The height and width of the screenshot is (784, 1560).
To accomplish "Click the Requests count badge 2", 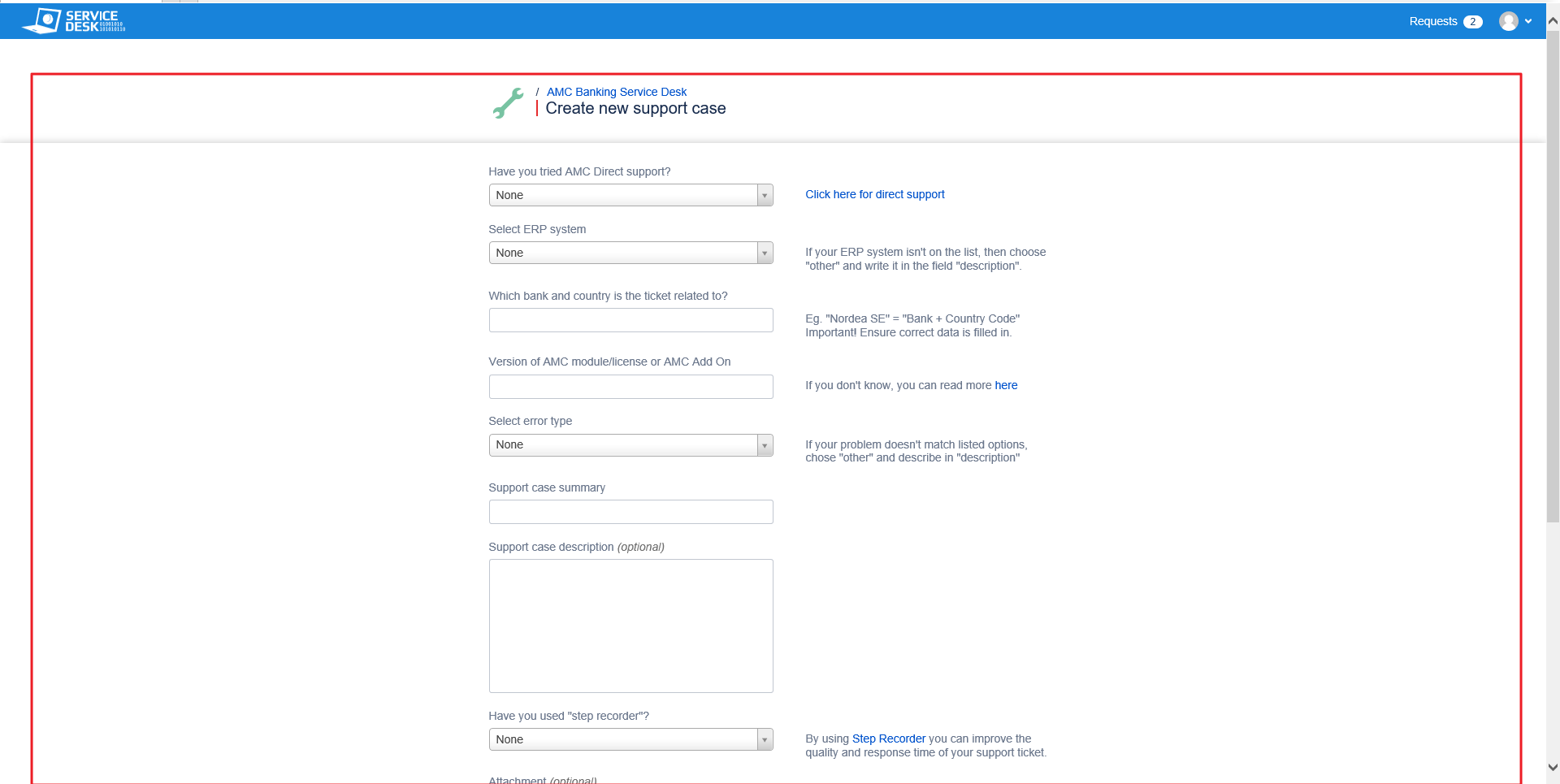I will coord(1473,22).
